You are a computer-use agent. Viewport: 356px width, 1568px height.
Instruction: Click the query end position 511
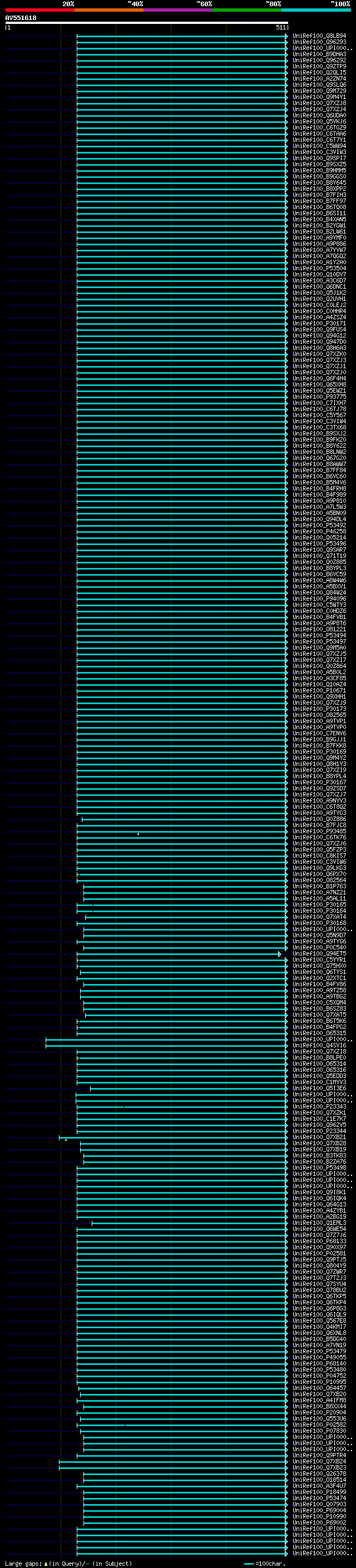[x=281, y=27]
